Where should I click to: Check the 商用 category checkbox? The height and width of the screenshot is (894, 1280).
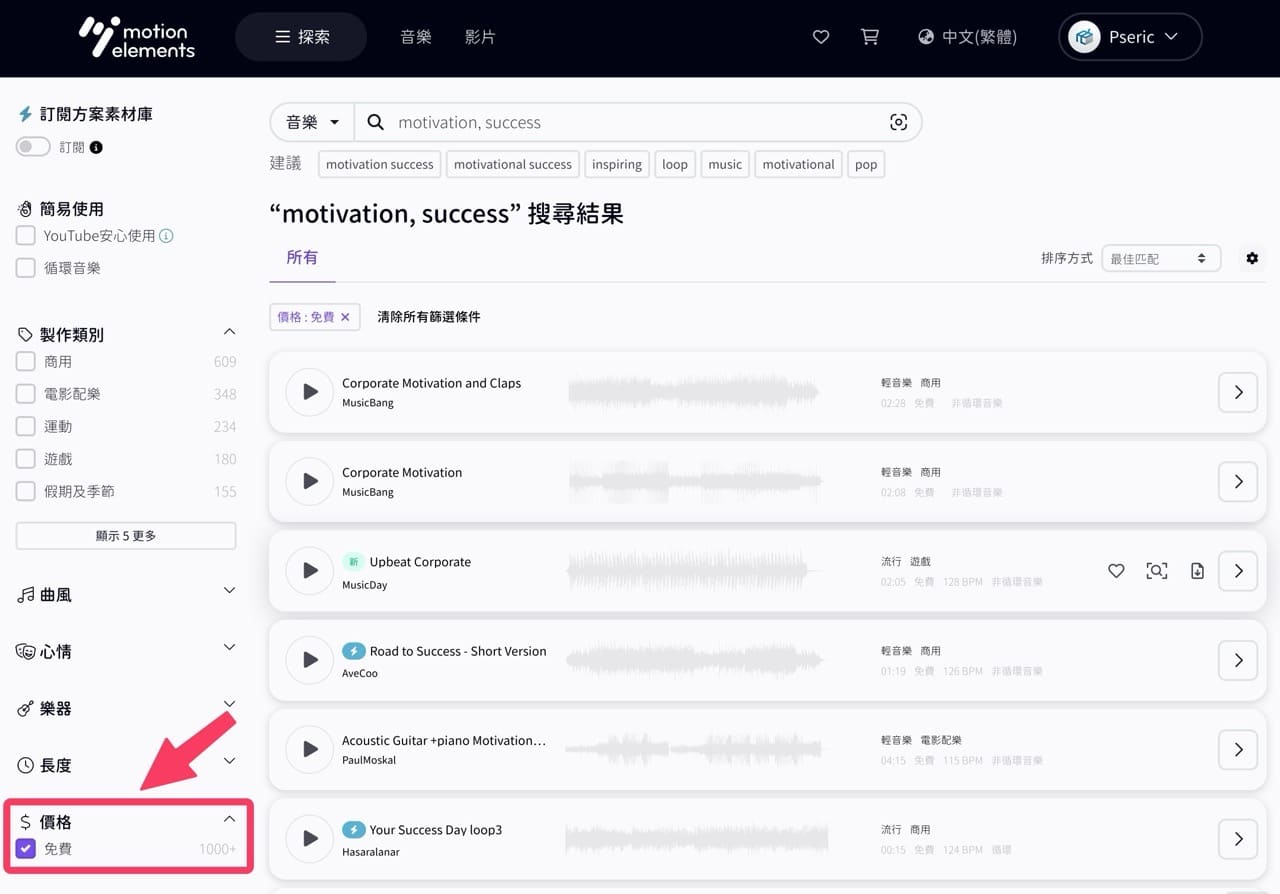tap(26, 362)
